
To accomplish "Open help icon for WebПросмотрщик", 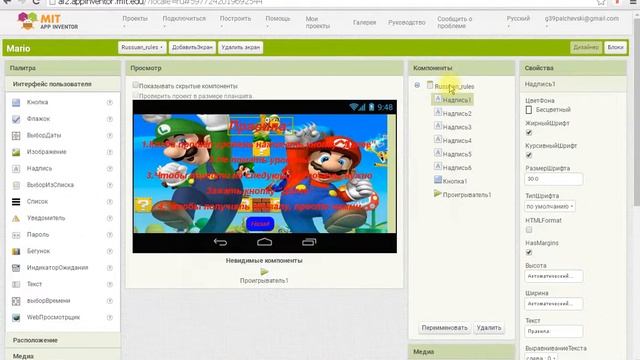I will point(110,317).
